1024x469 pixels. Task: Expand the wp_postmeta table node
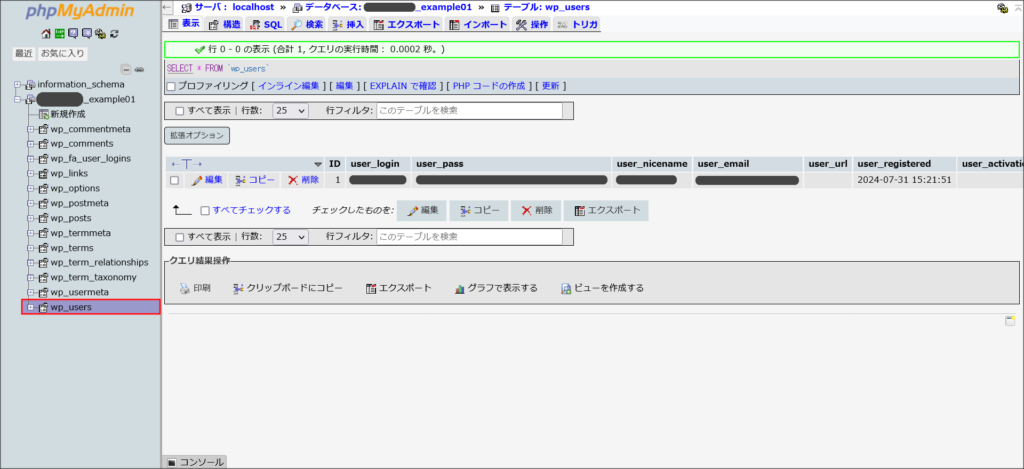[30, 203]
